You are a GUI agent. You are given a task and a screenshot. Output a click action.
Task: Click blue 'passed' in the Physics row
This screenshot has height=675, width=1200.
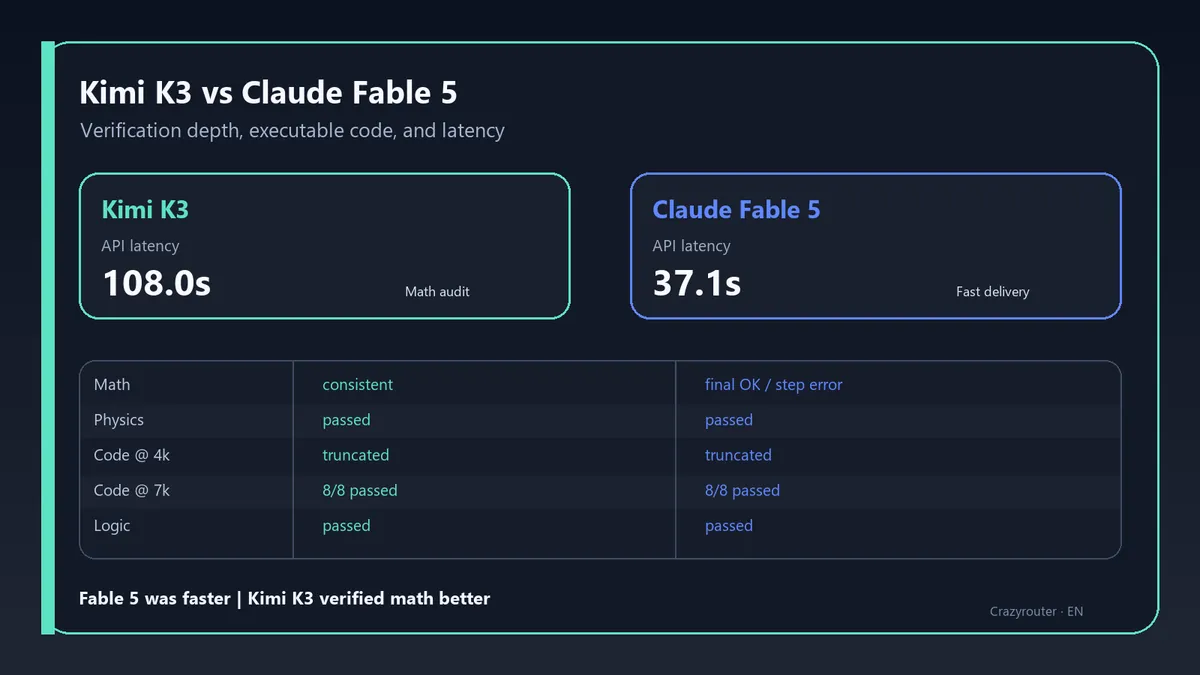coord(728,420)
